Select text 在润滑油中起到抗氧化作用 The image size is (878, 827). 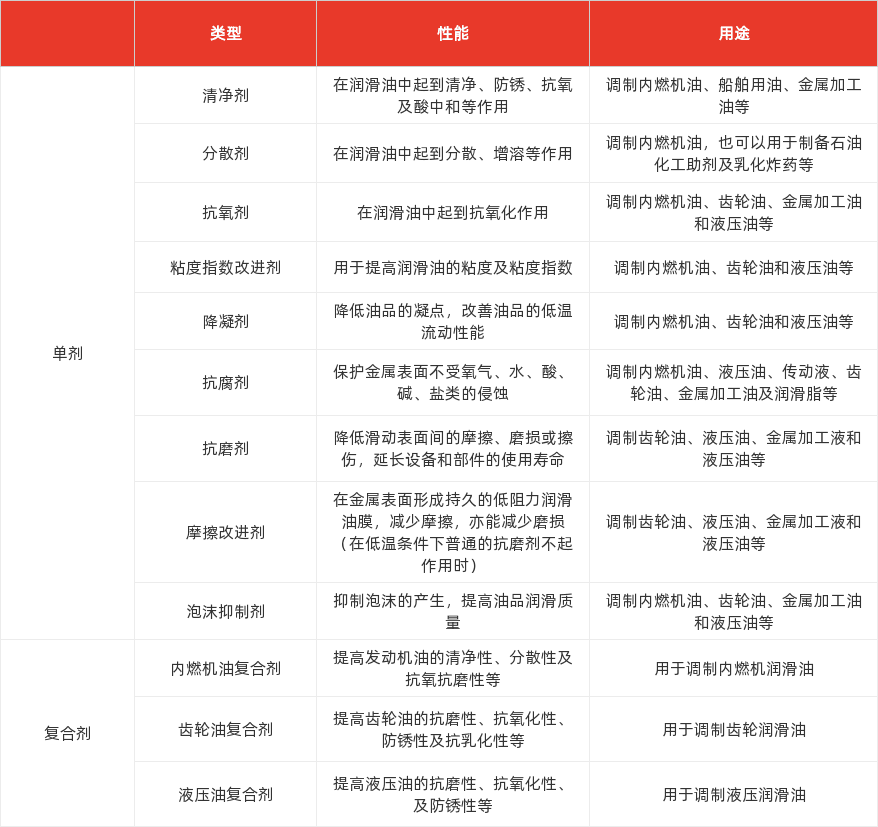point(453,212)
